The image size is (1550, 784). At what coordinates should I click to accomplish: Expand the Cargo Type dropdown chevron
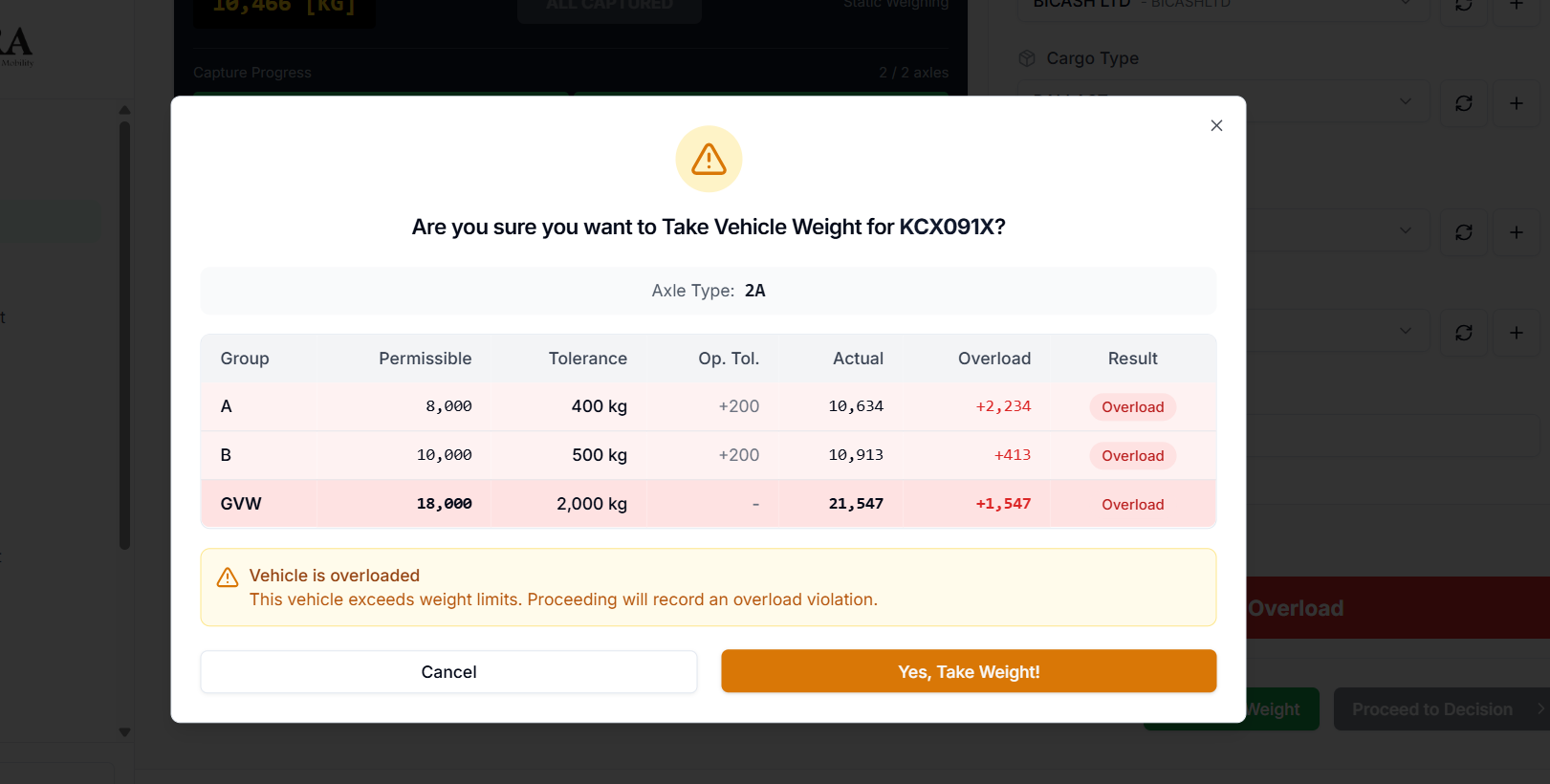pos(1406,101)
